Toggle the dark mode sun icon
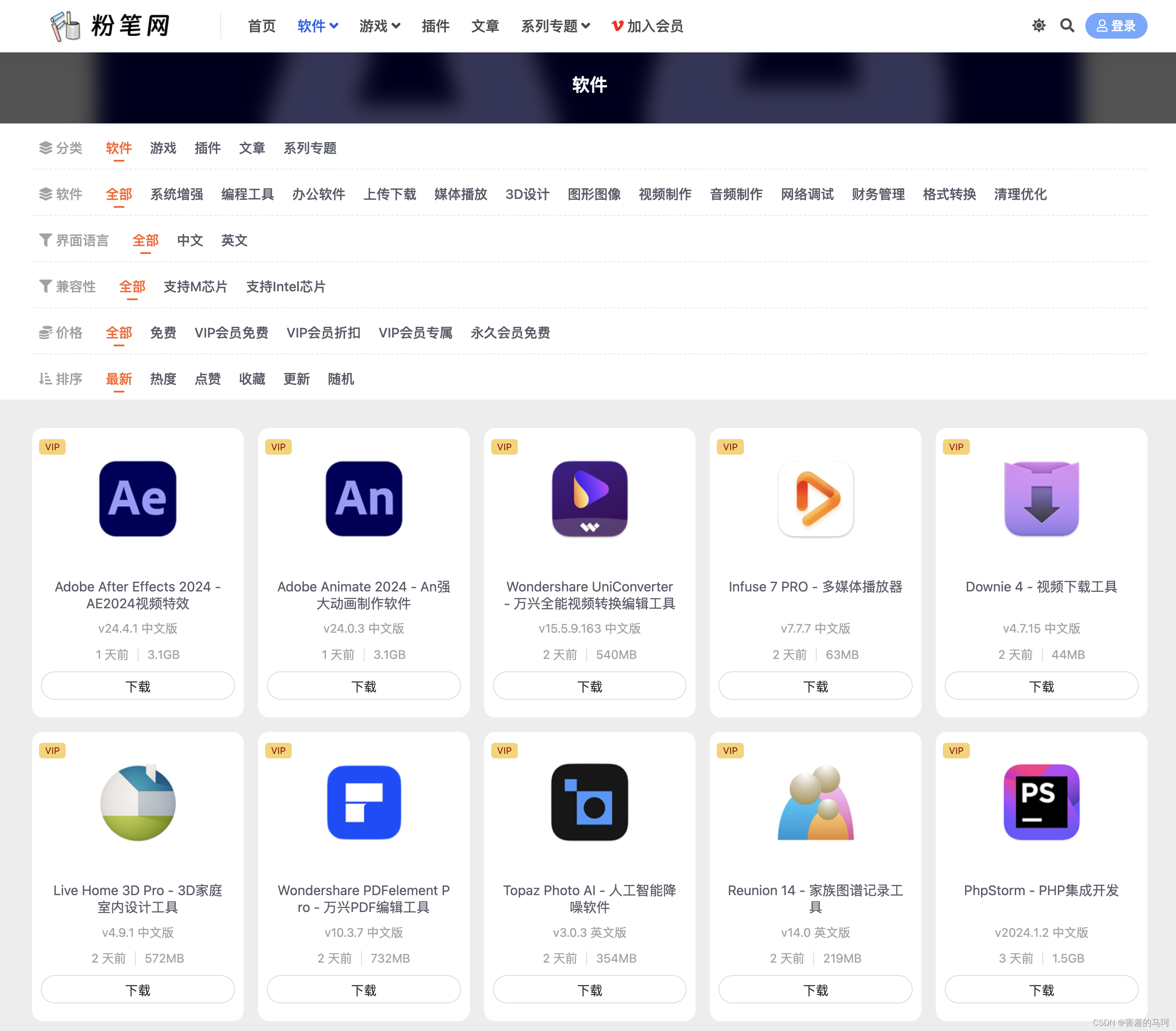 1038,26
